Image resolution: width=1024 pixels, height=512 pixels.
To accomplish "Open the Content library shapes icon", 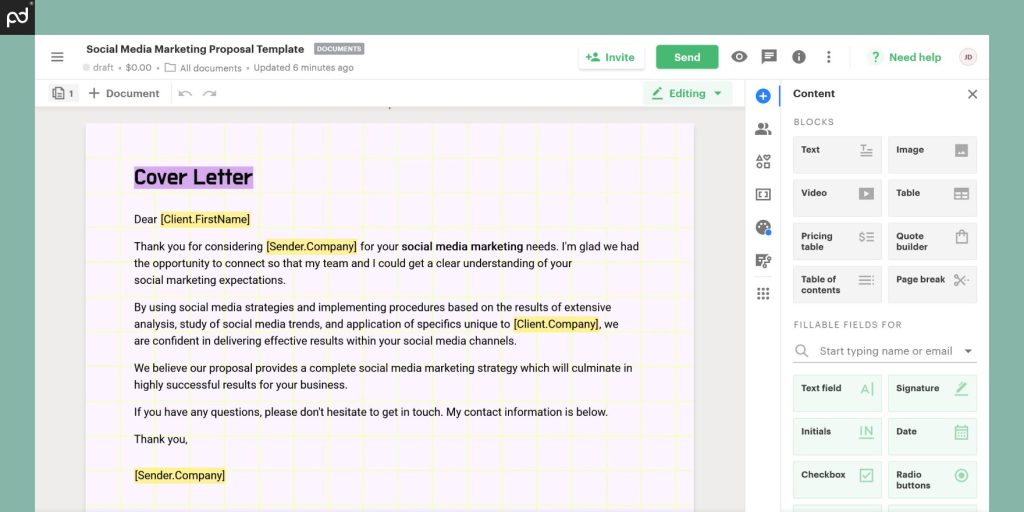I will tap(763, 161).
